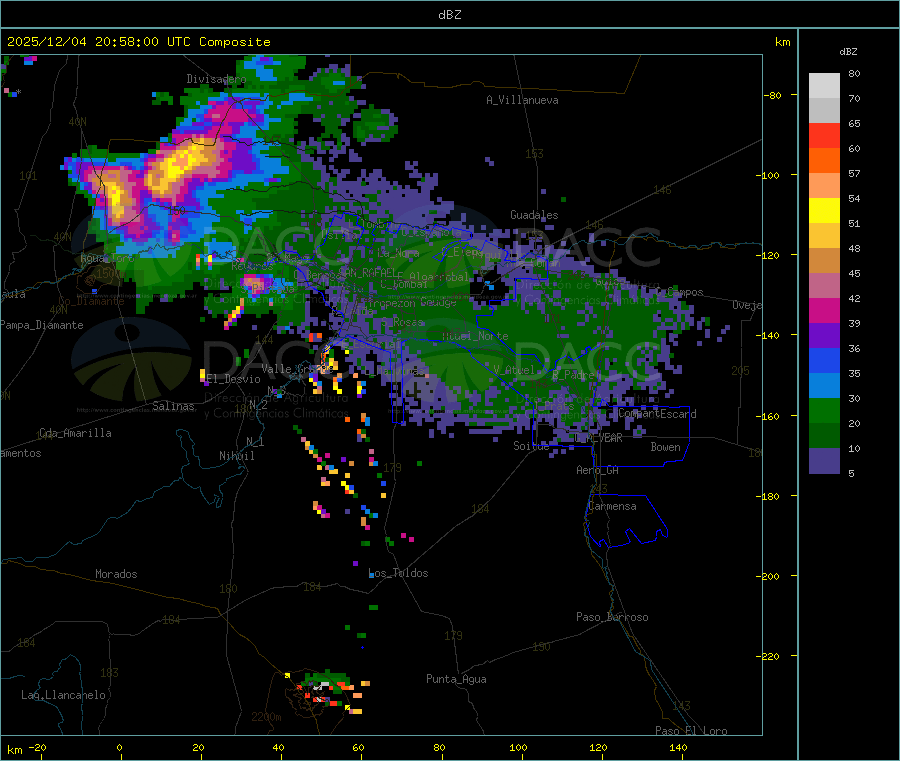Click the light blue 30-35 dBZ legend swatch
The image size is (900, 761).
tap(824, 386)
